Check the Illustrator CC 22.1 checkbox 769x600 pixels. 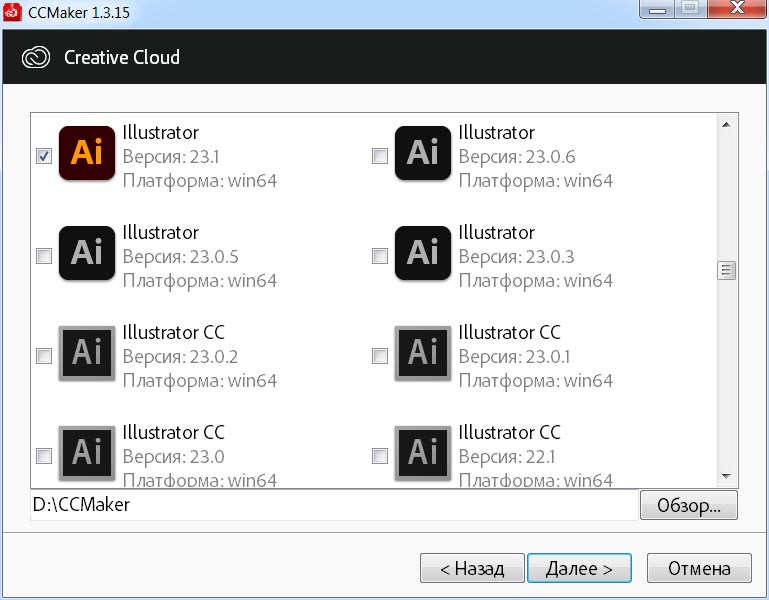pyautogui.click(x=380, y=456)
